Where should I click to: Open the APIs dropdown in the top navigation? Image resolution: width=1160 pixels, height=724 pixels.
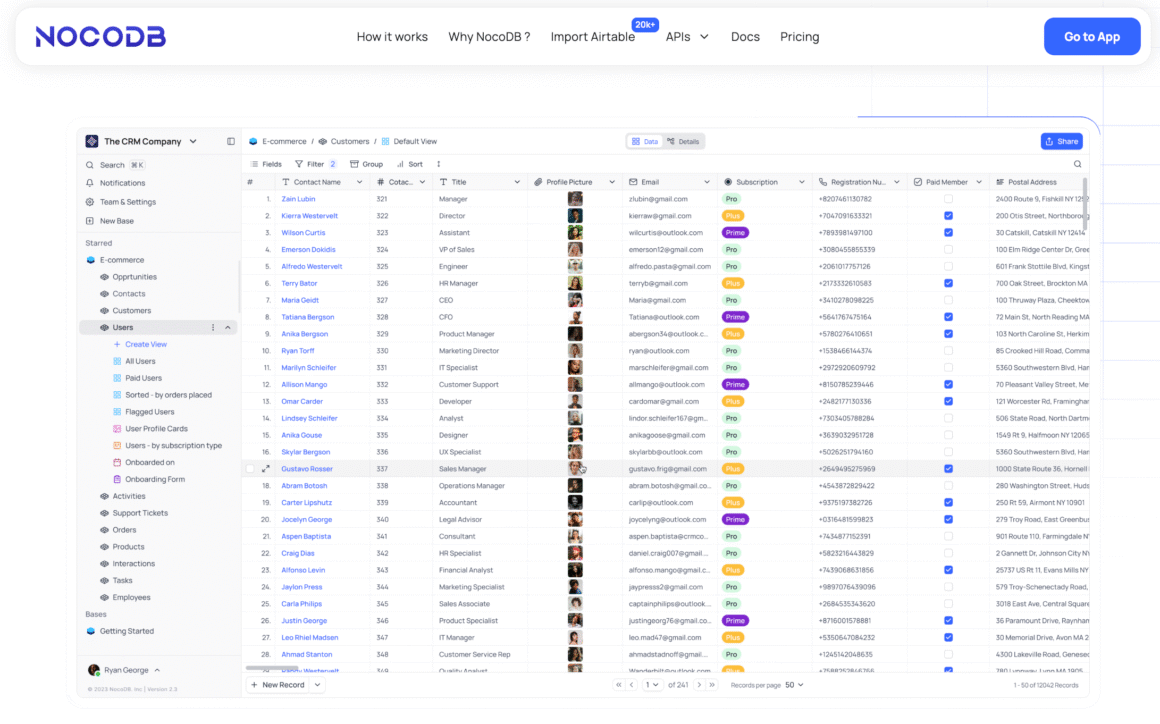click(687, 37)
